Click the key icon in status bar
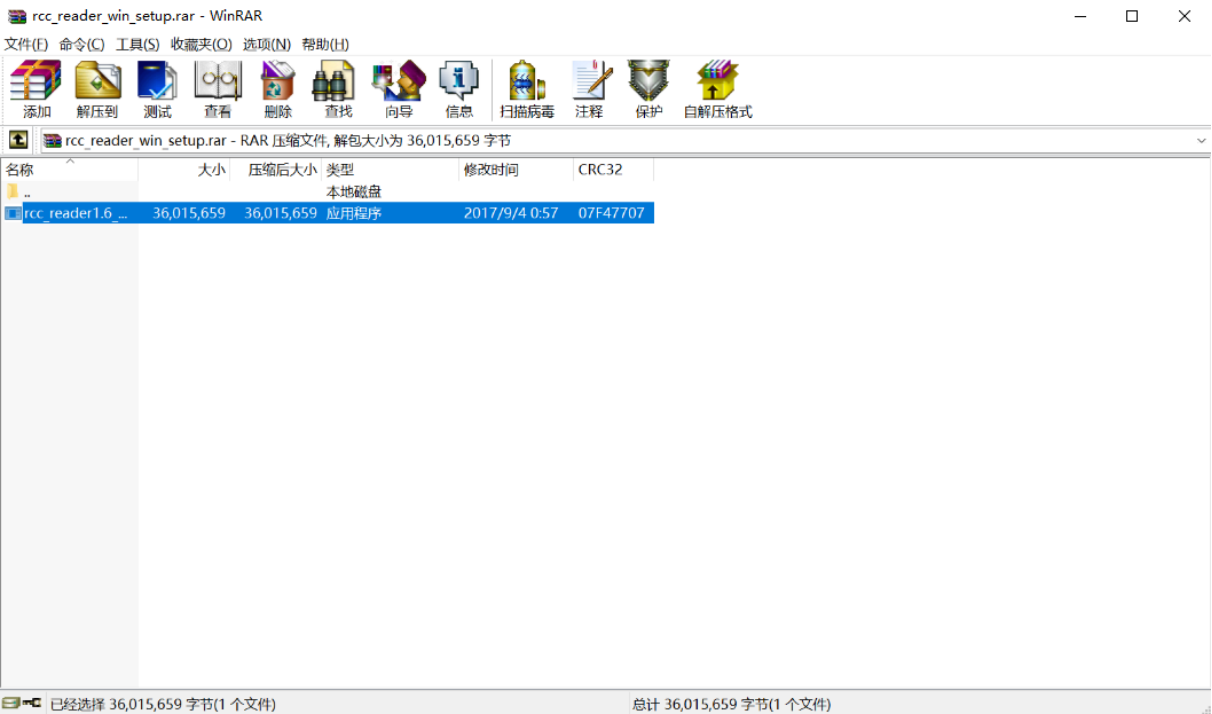This screenshot has height=714, width=1212. click(32, 704)
